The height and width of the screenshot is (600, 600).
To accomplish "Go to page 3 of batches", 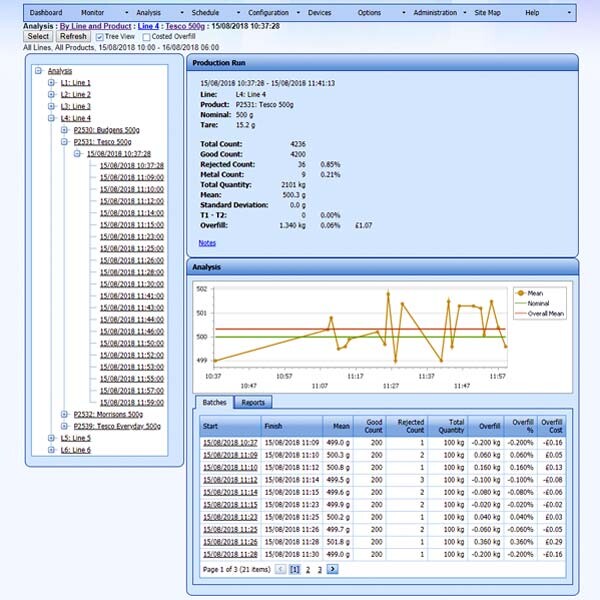I will point(320,569).
